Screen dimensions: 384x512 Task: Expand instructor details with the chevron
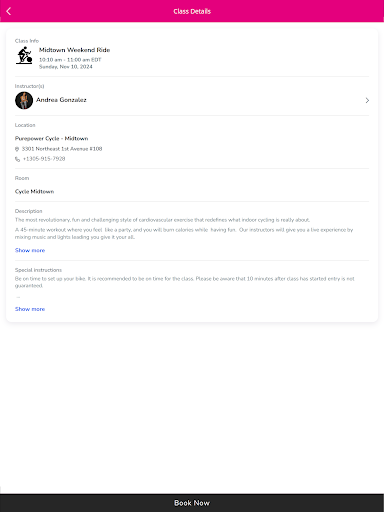click(367, 100)
